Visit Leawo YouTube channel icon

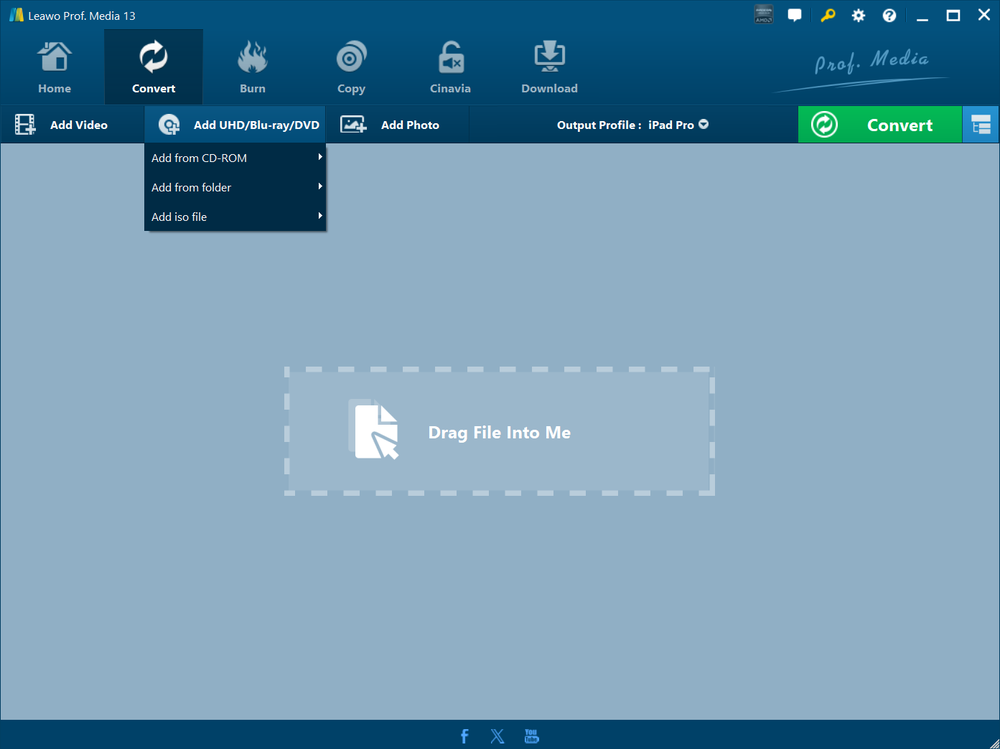point(531,736)
